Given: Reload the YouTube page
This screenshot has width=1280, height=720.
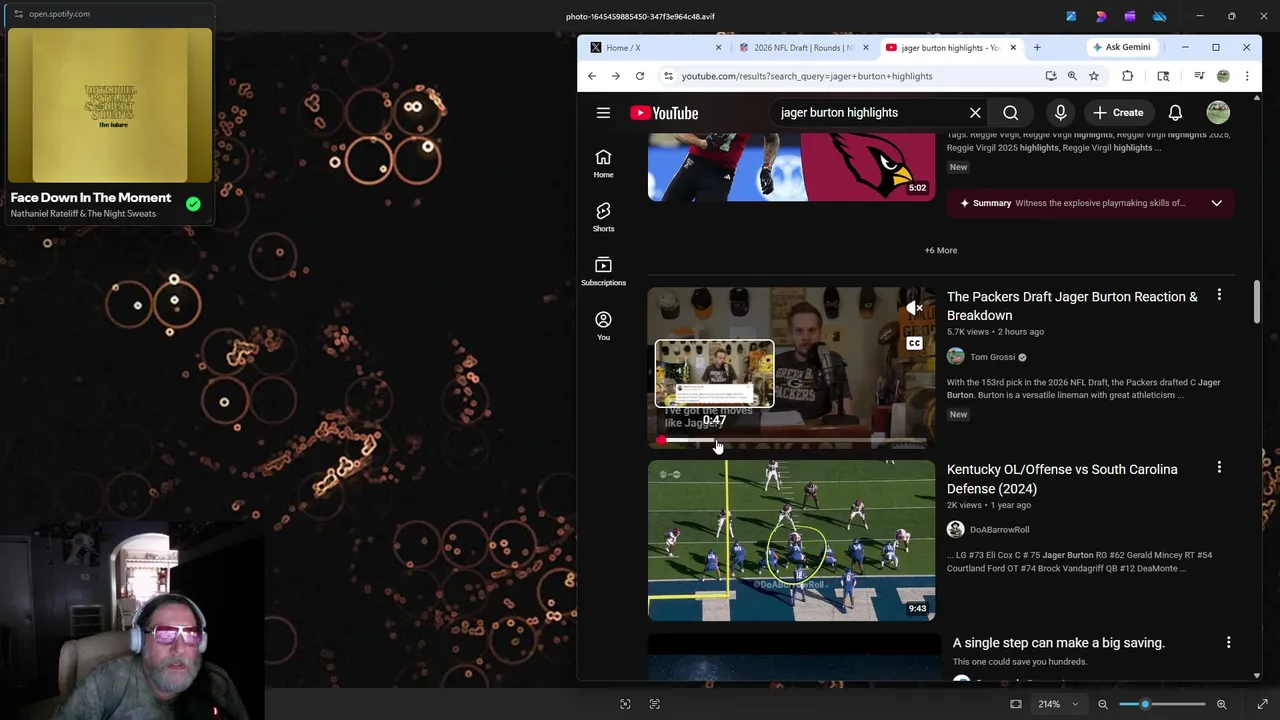Looking at the screenshot, I should coord(640,76).
